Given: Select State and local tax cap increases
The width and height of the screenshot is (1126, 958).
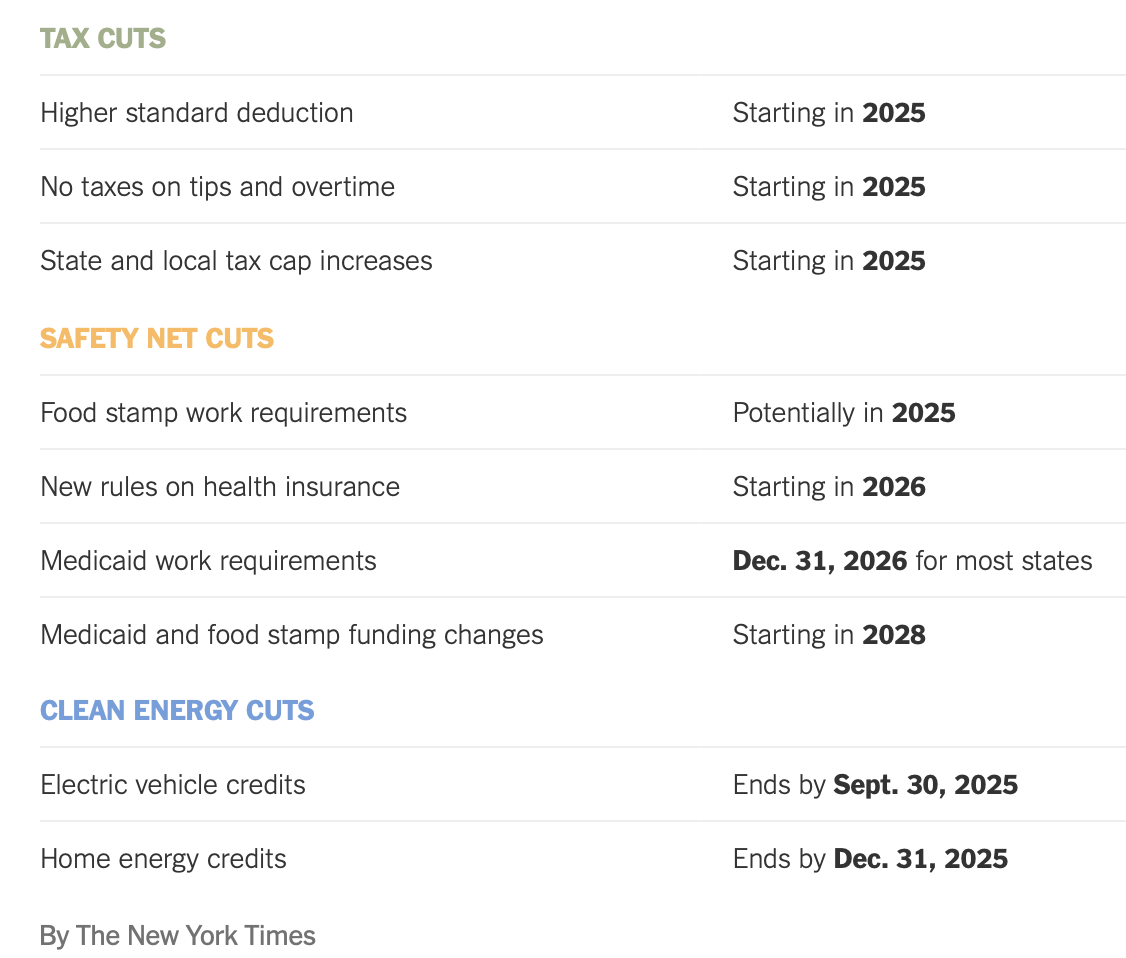Looking at the screenshot, I should [x=236, y=261].
